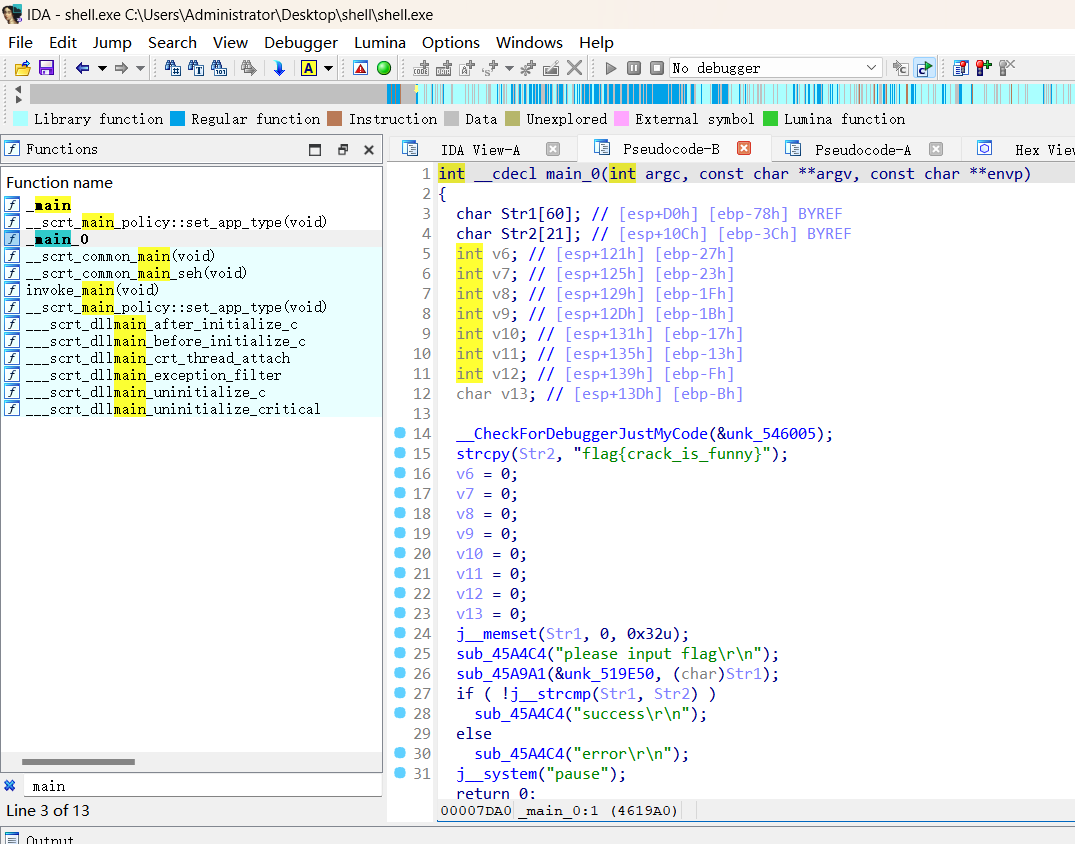Toggle breakpoint dot on line 25
Viewport: 1075px width, 844px height.
[x=400, y=653]
